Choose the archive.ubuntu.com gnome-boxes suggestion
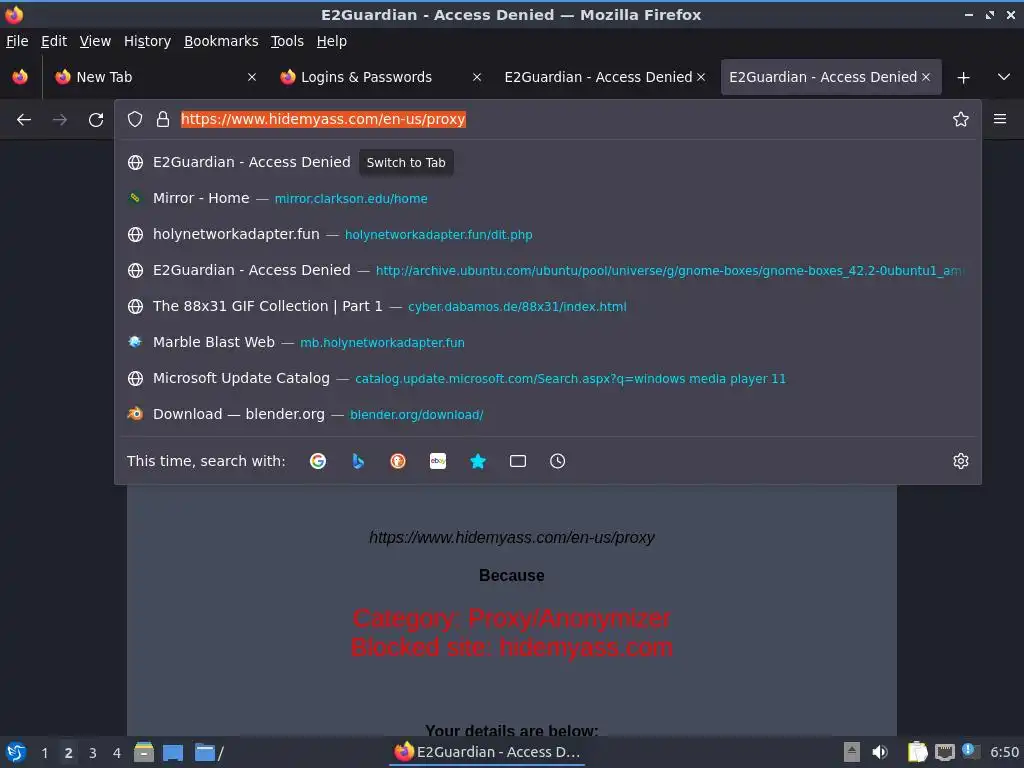 (547, 270)
